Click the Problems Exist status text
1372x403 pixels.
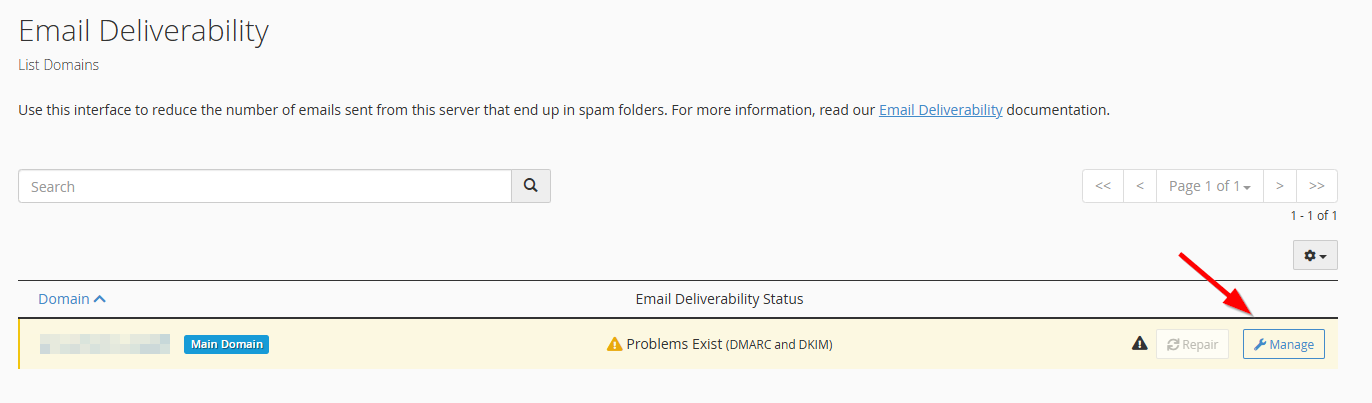(674, 344)
